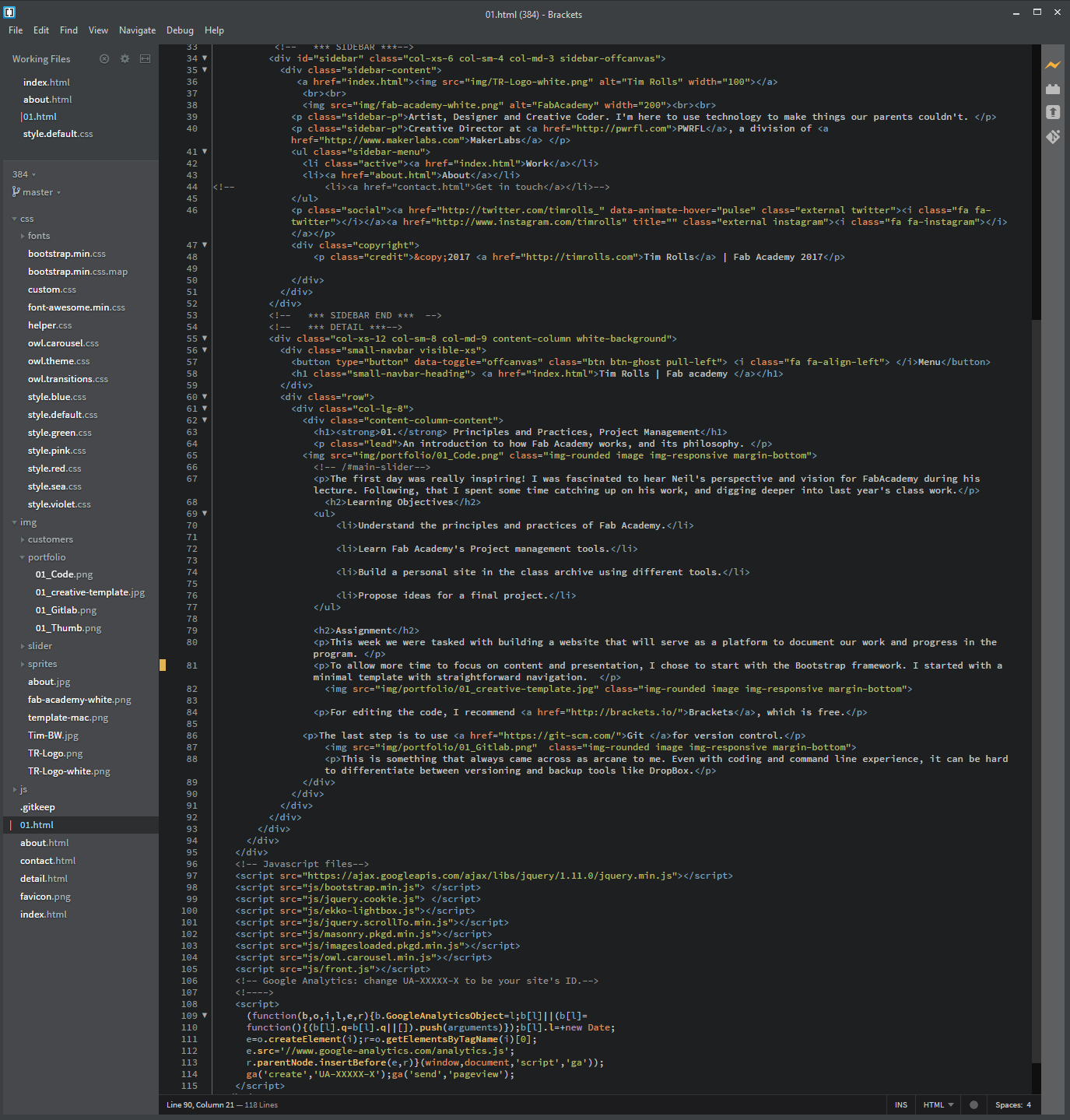Click line number 90 in gutter
1070x1120 pixels.
tap(192, 794)
